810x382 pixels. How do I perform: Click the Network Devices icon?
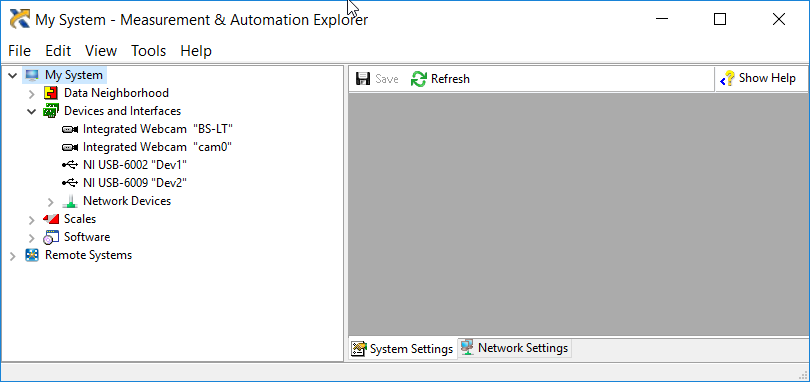point(70,201)
